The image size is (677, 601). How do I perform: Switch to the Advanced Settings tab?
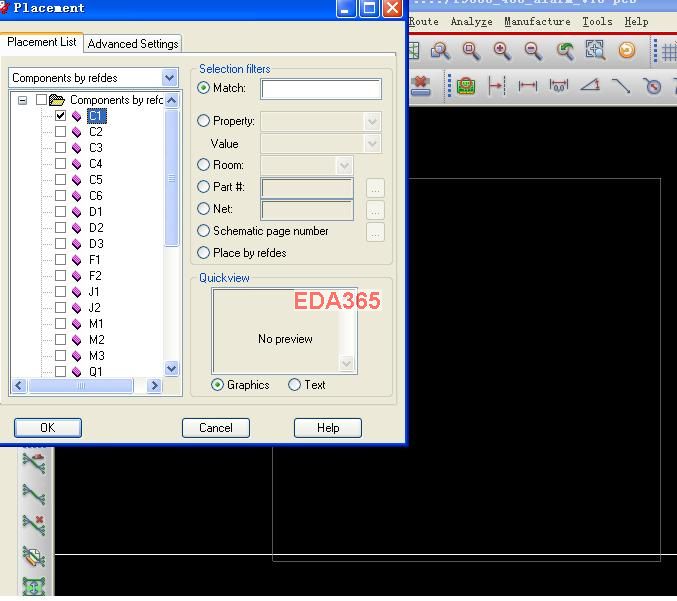coord(133,44)
